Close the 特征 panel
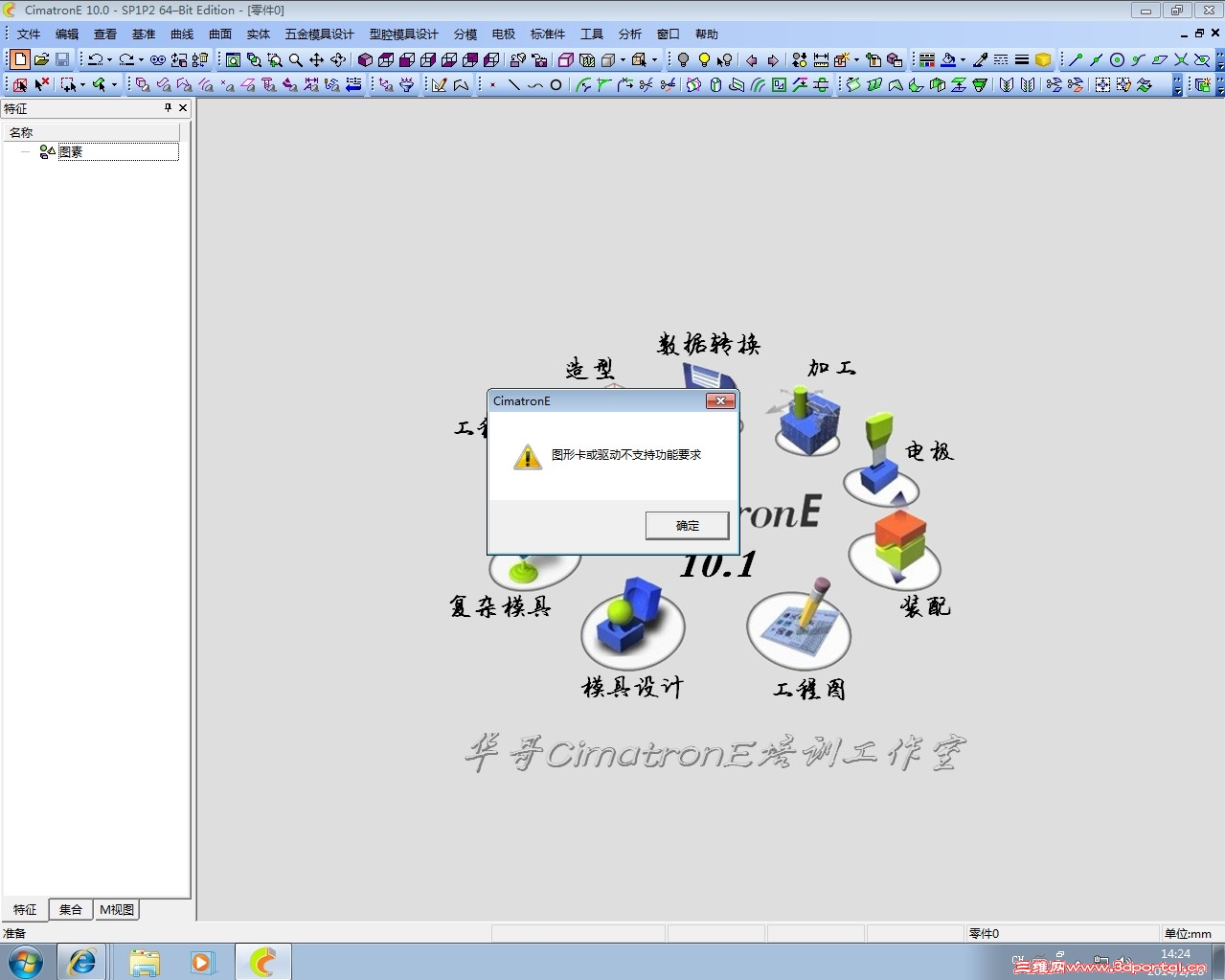This screenshot has height=980, width=1225. click(x=183, y=108)
